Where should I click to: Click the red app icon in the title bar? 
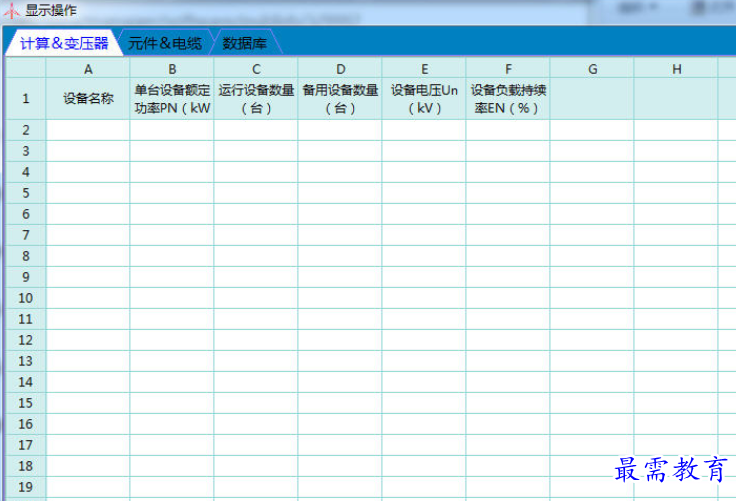tap(11, 10)
